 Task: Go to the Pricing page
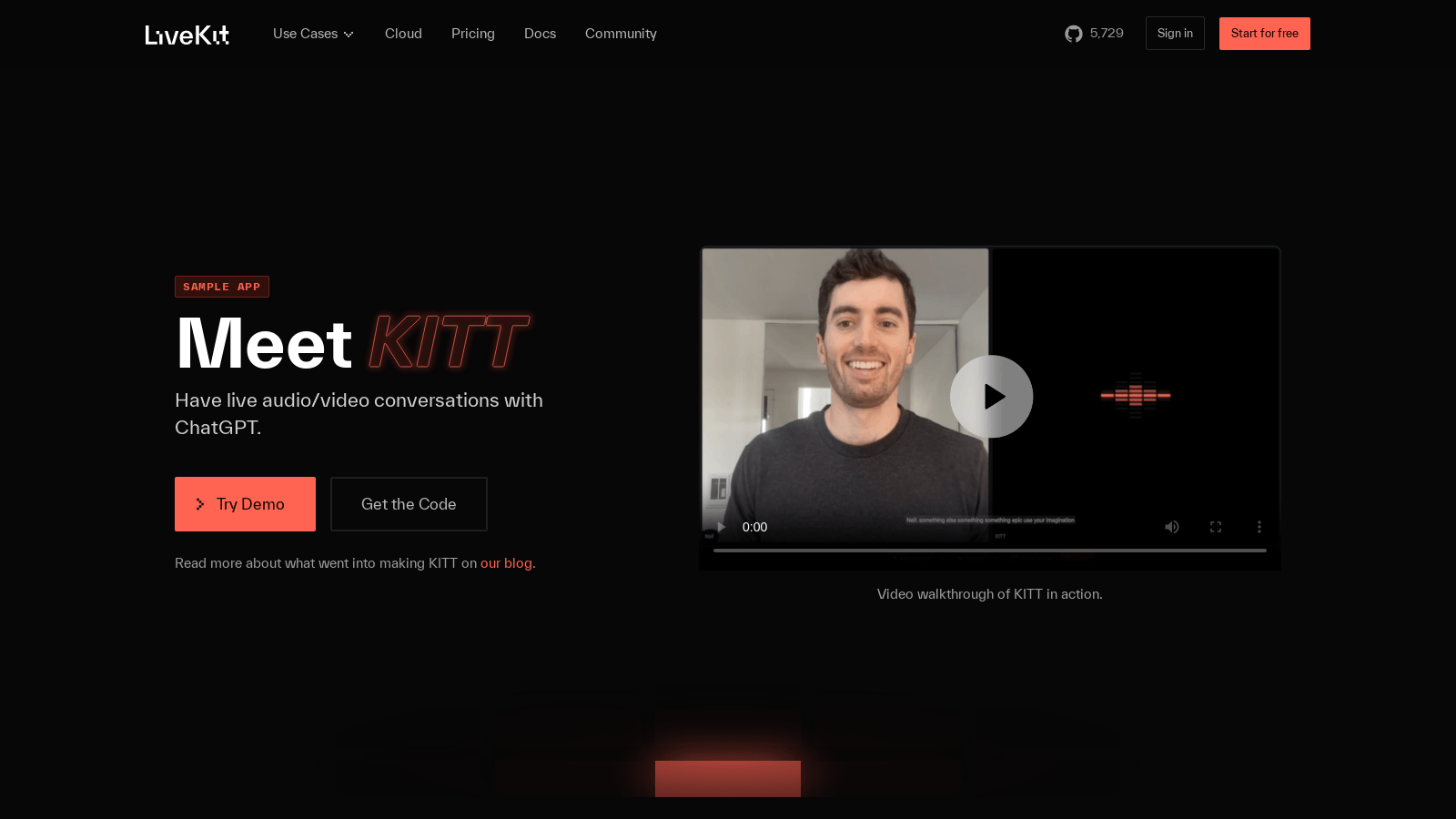[x=473, y=34]
